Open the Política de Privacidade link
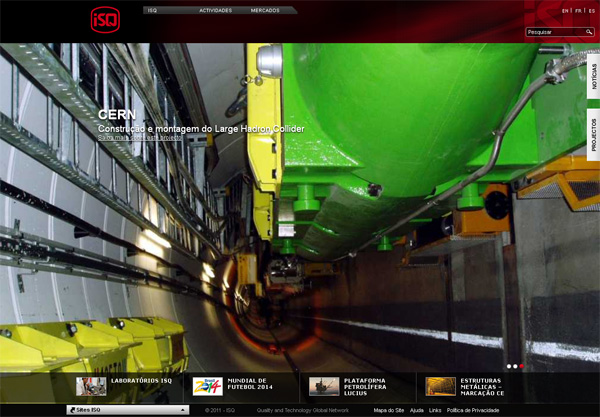The image size is (600, 417). point(475,410)
